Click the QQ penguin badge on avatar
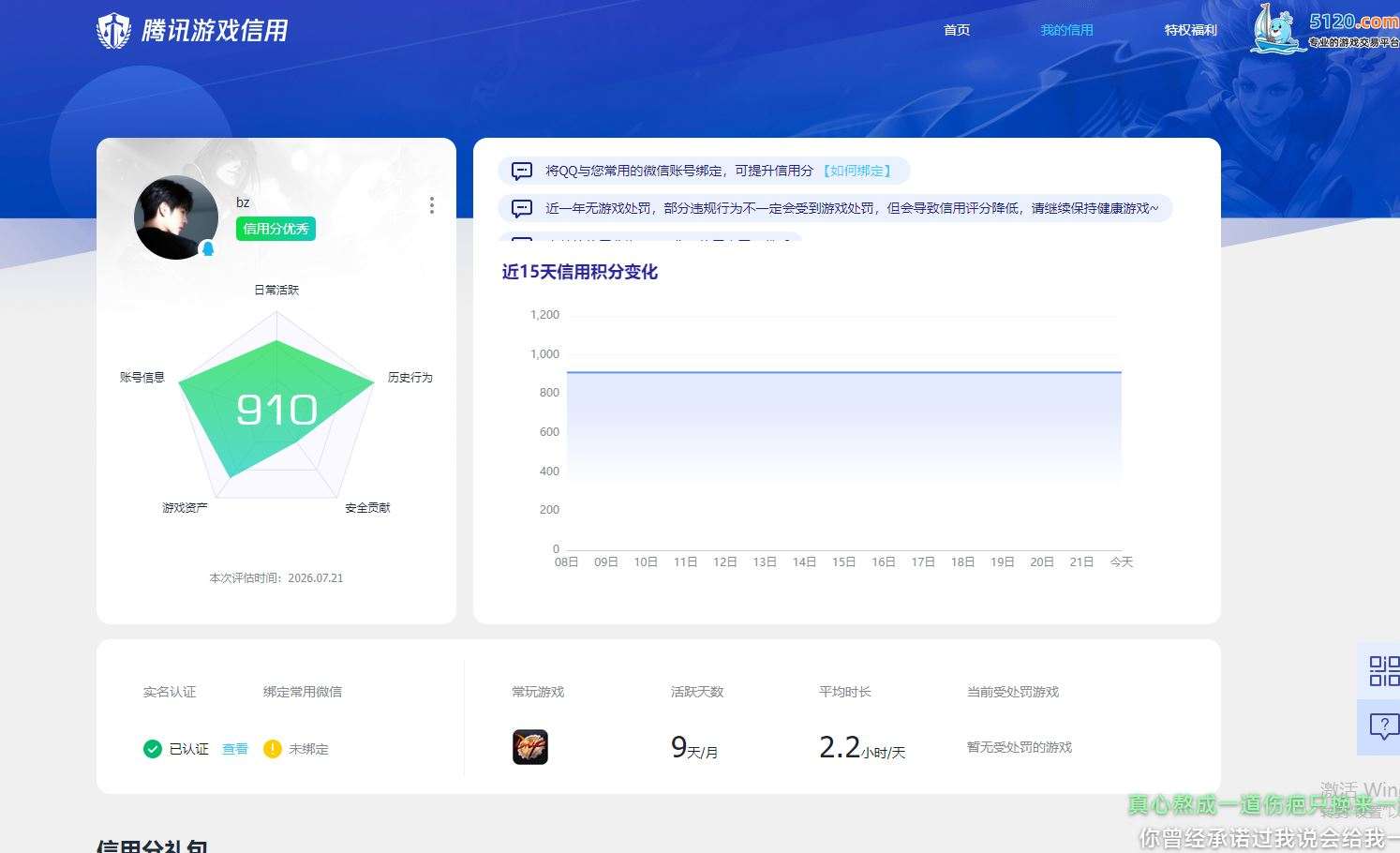 (208, 248)
